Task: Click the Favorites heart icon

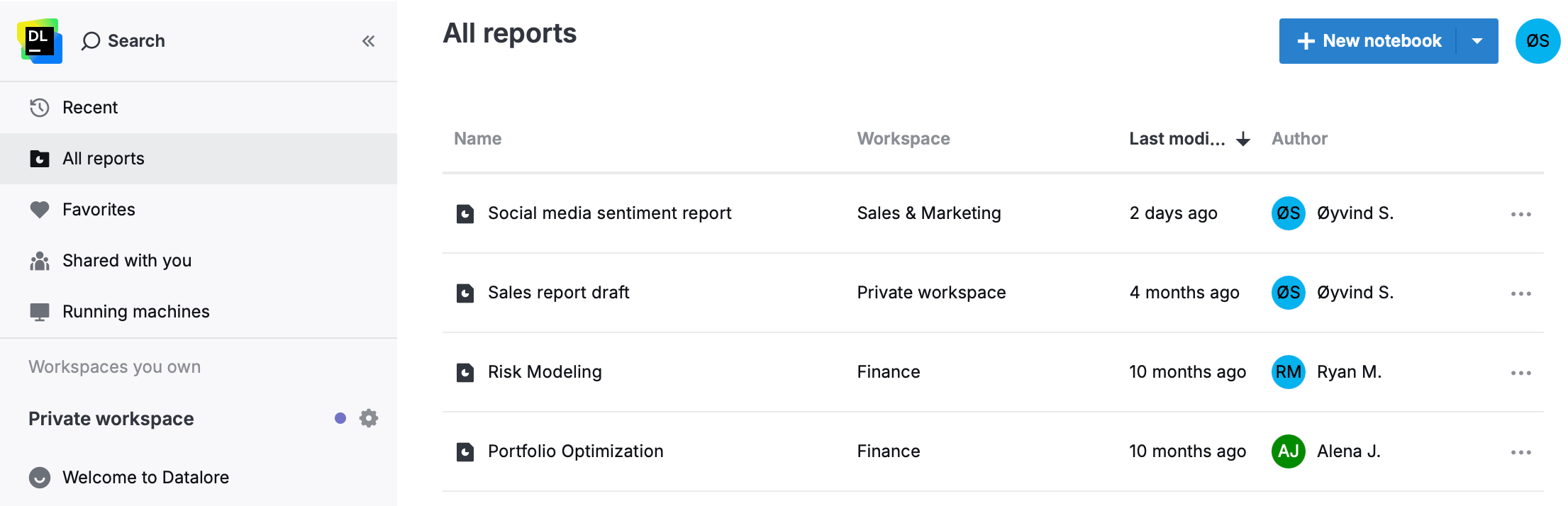Action: point(40,210)
